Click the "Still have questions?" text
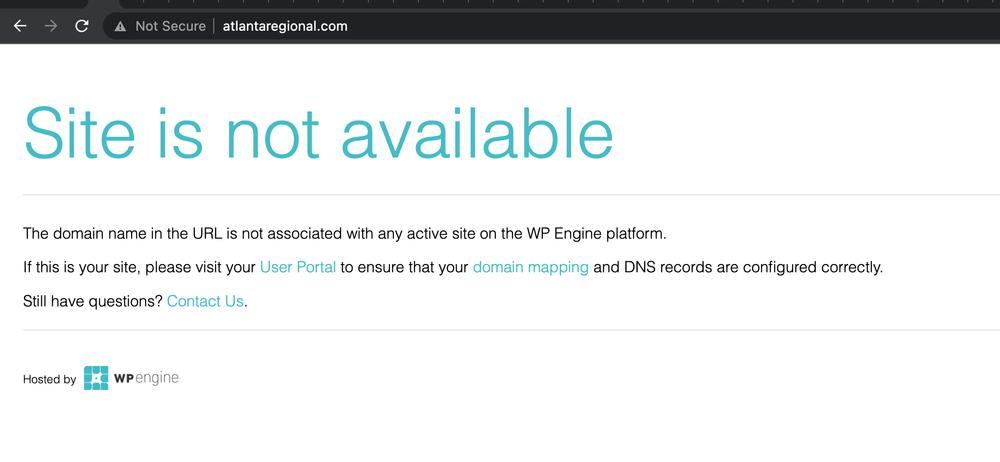The image size is (1000, 462). click(93, 301)
